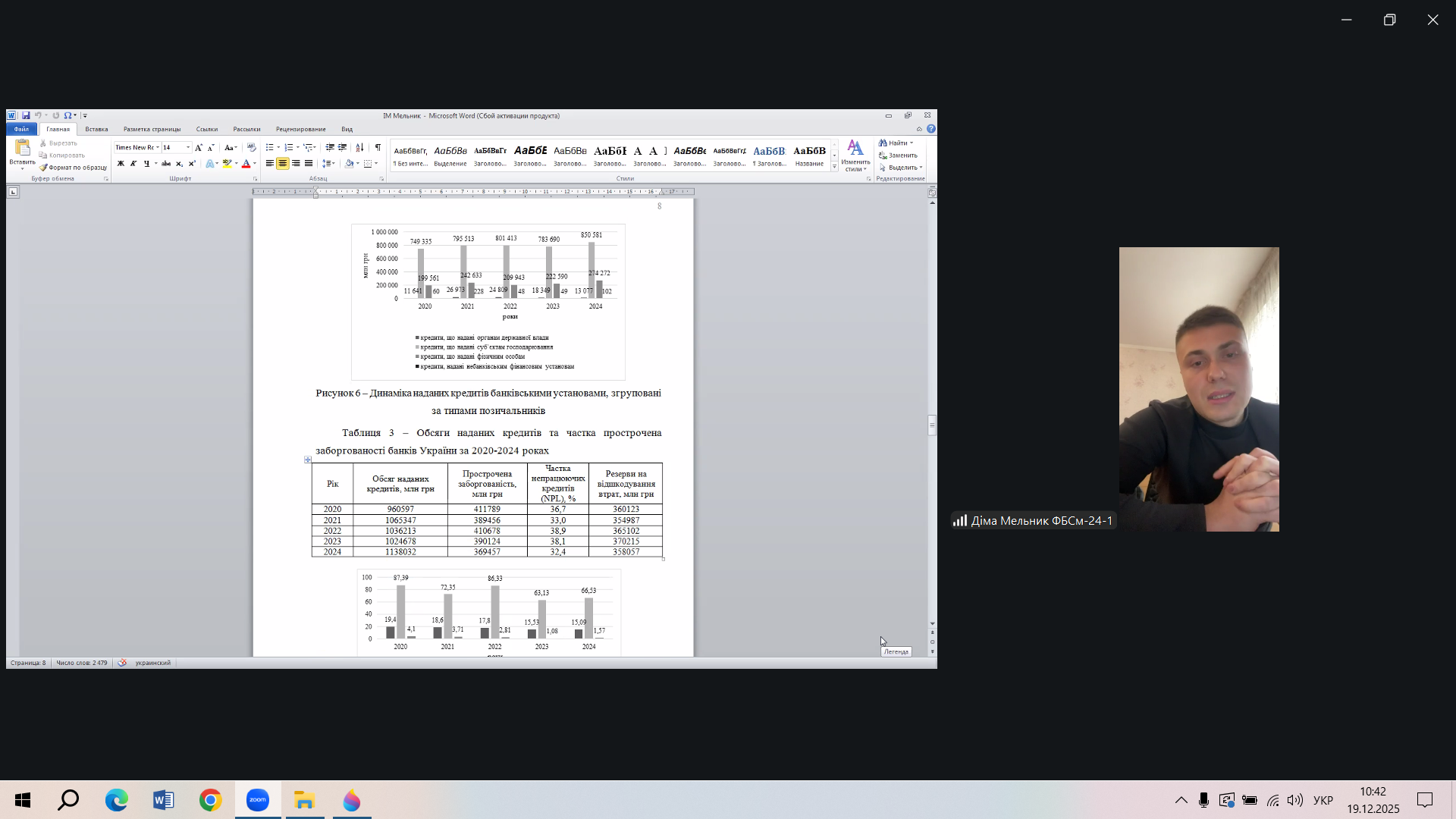Click the Clear Formatting icon
This screenshot has width=1456, height=819.
pyautogui.click(x=252, y=148)
